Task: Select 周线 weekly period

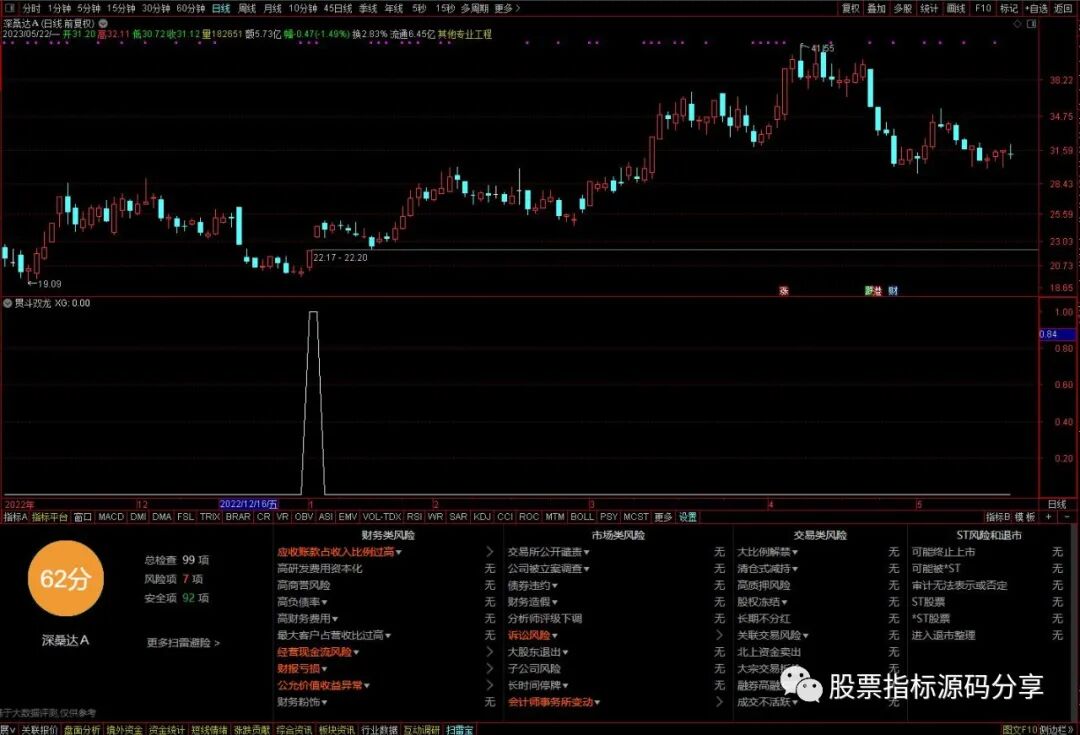Action: 247,8
